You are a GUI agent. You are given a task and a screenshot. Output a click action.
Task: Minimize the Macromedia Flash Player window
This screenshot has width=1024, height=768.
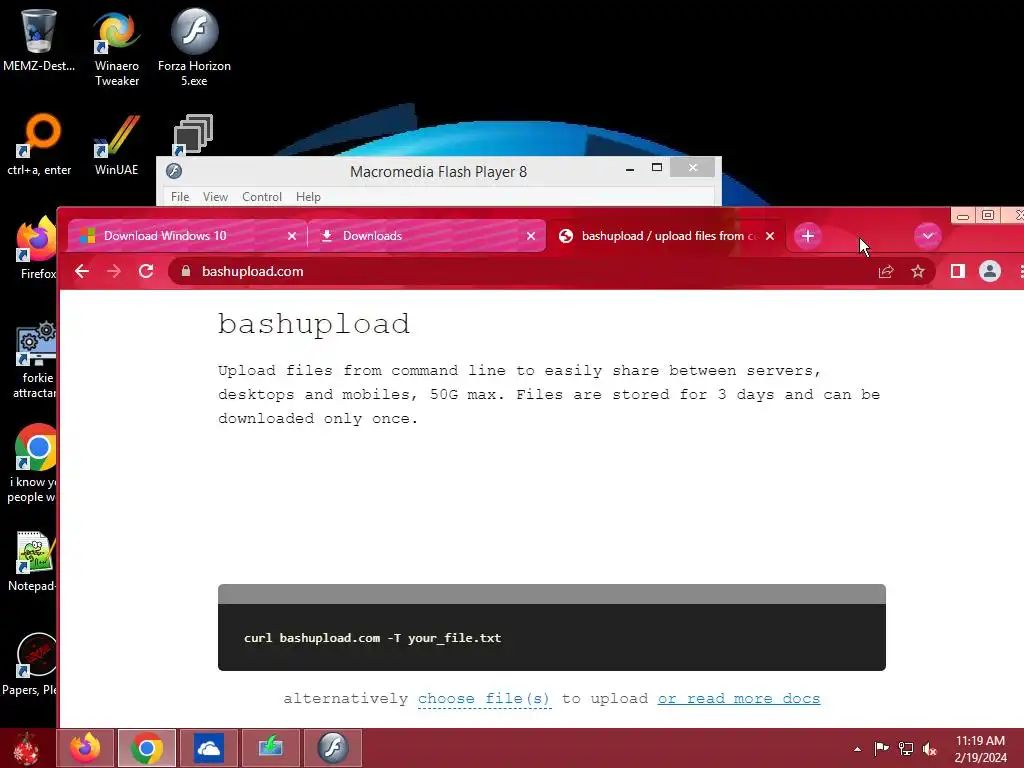tap(630, 168)
